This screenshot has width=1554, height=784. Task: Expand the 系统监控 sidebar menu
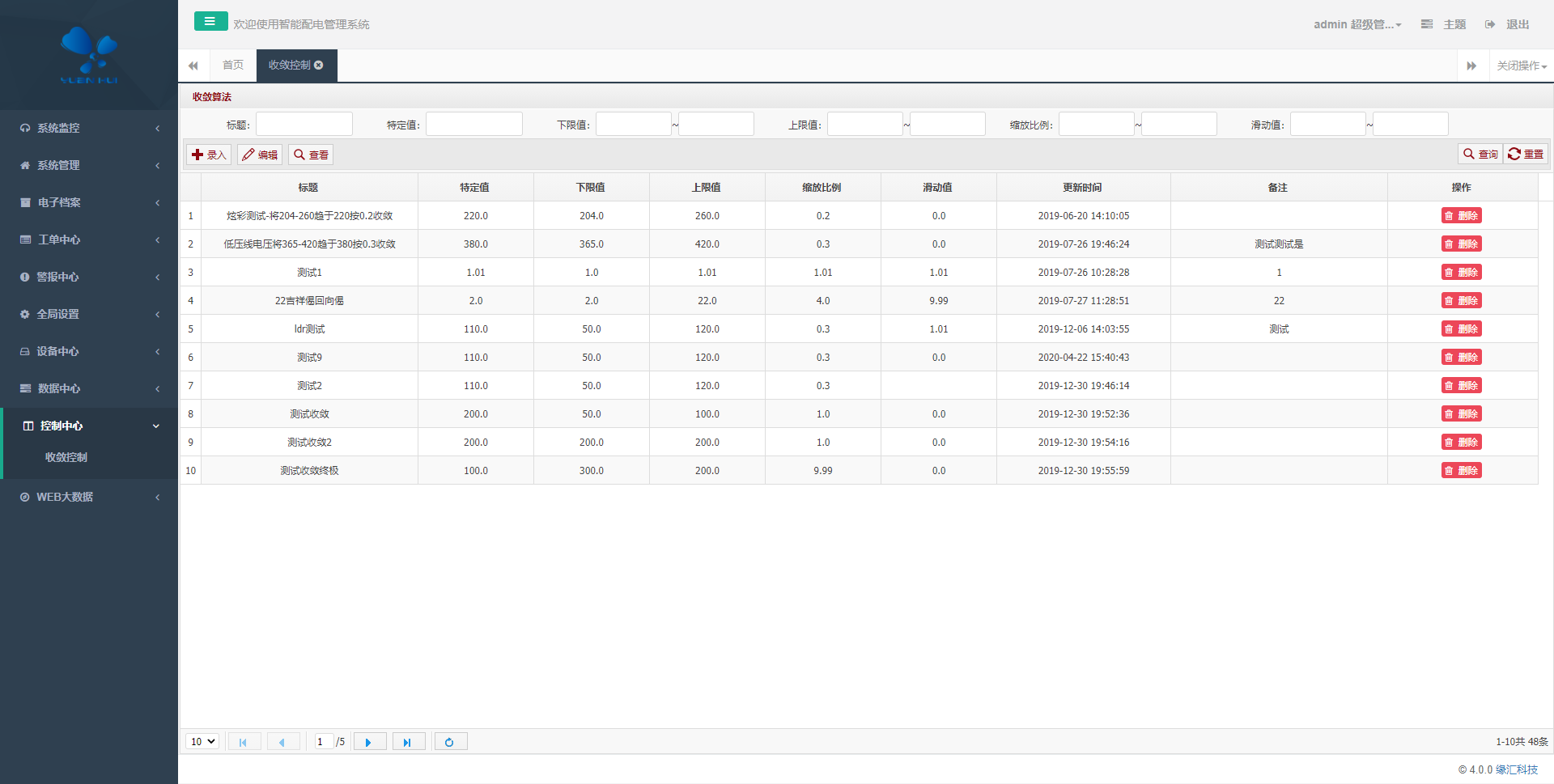pos(89,128)
